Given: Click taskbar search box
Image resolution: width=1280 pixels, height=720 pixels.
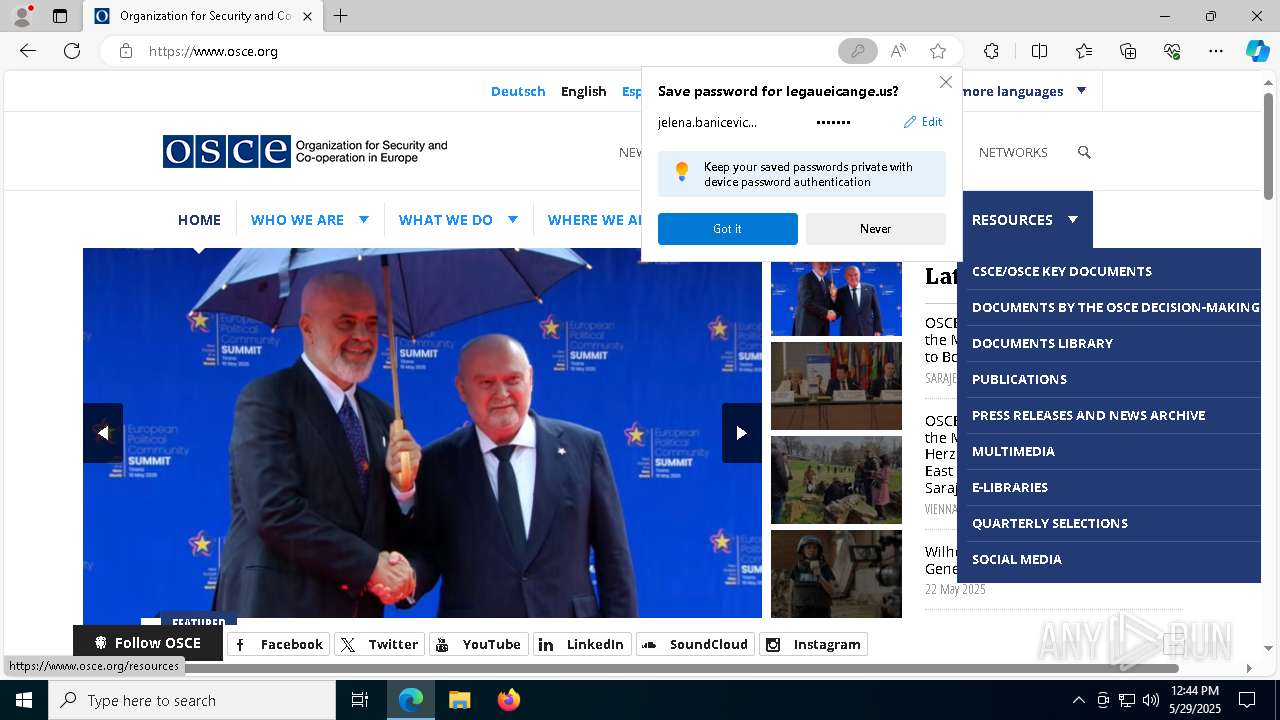Looking at the screenshot, I should [192, 700].
